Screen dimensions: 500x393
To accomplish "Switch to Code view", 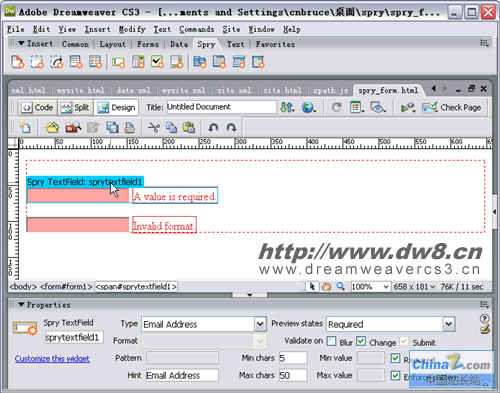I will 37,107.
